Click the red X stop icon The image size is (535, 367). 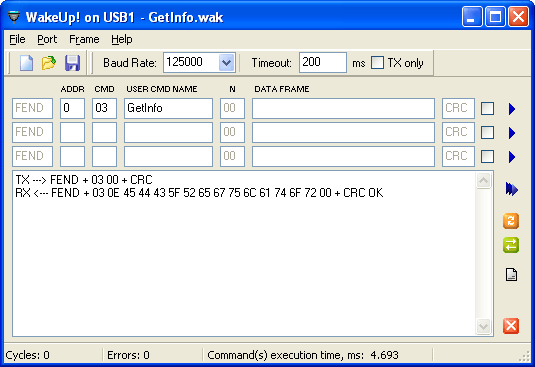(511, 326)
